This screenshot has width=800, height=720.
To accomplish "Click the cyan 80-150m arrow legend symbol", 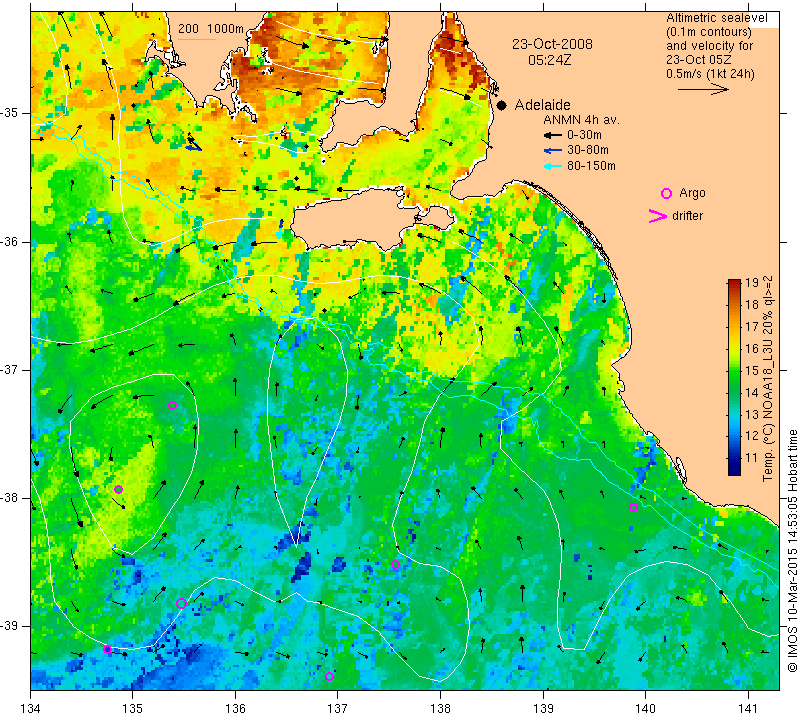I will 553,166.
